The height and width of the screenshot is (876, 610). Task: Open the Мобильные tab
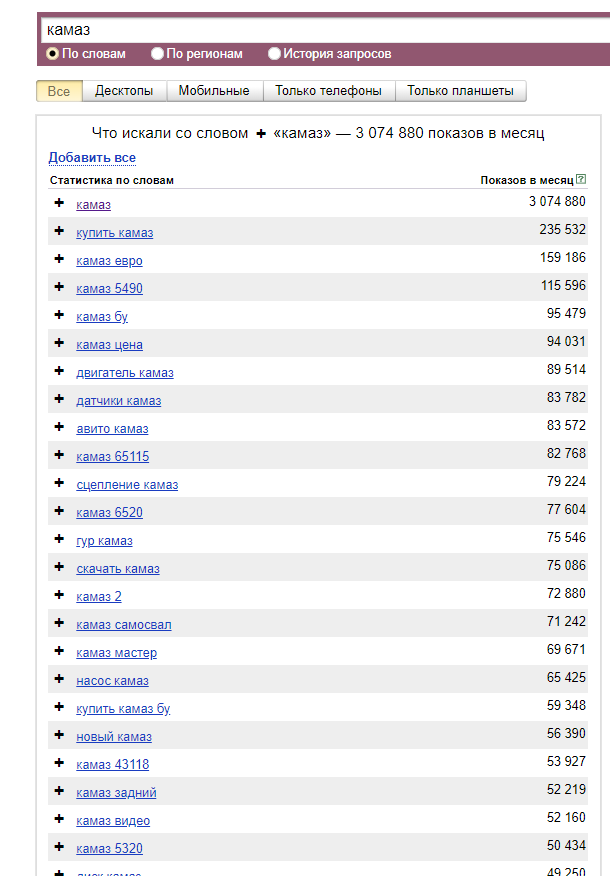[x=214, y=91]
